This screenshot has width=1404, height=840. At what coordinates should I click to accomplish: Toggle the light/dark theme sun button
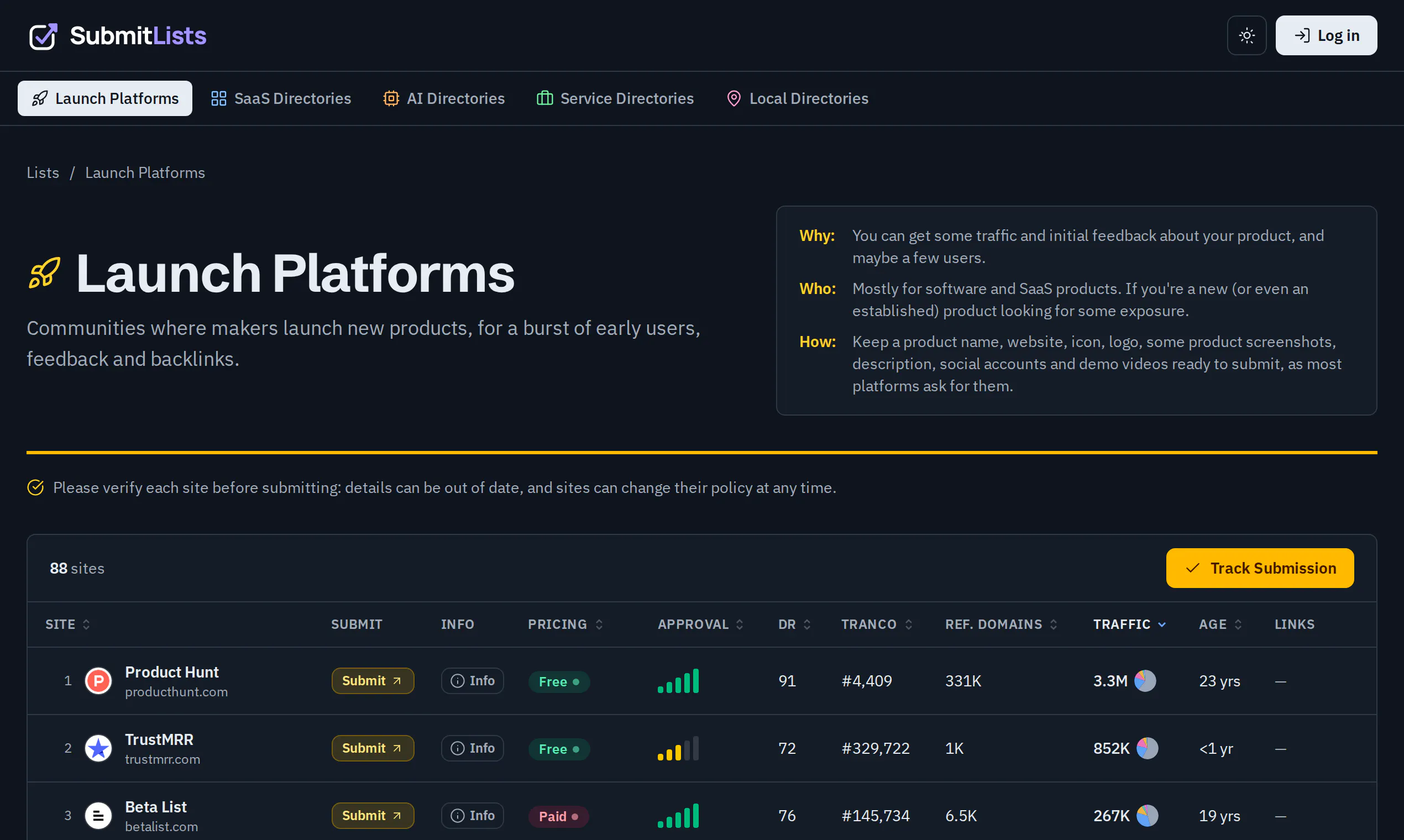click(x=1246, y=36)
